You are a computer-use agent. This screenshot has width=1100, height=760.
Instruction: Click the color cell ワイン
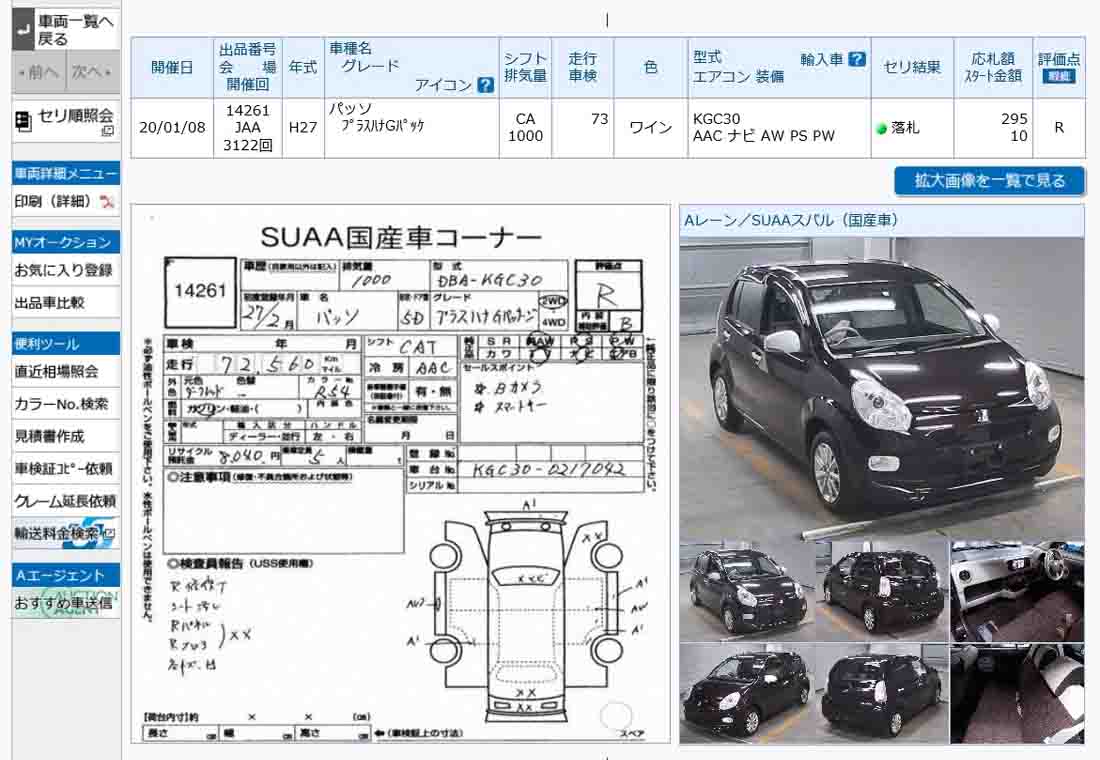click(650, 128)
